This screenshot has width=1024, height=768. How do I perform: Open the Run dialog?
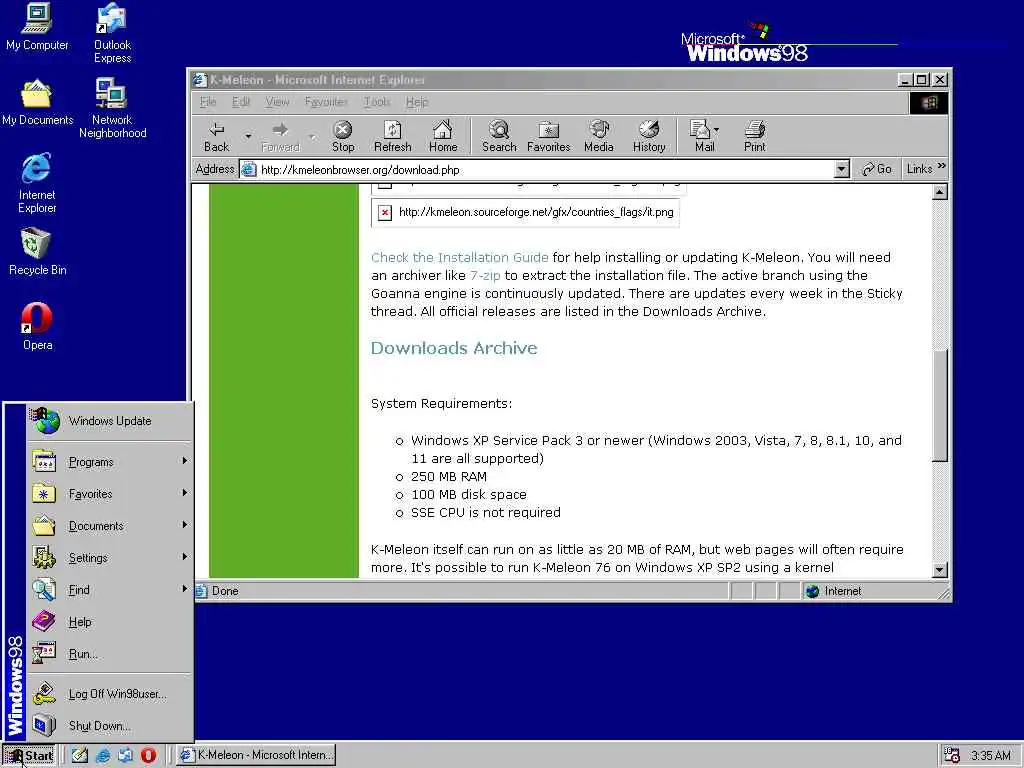point(110,654)
